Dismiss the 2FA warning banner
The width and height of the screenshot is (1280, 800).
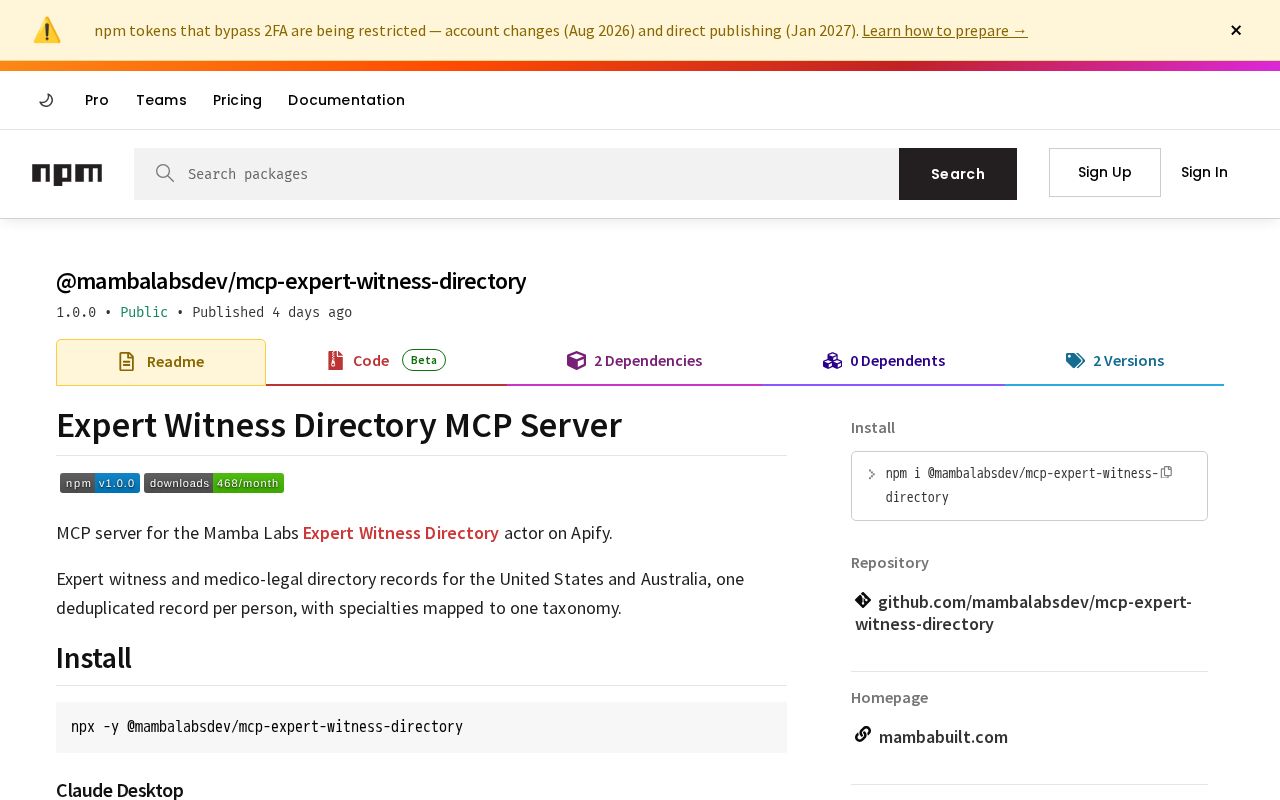(x=1236, y=30)
